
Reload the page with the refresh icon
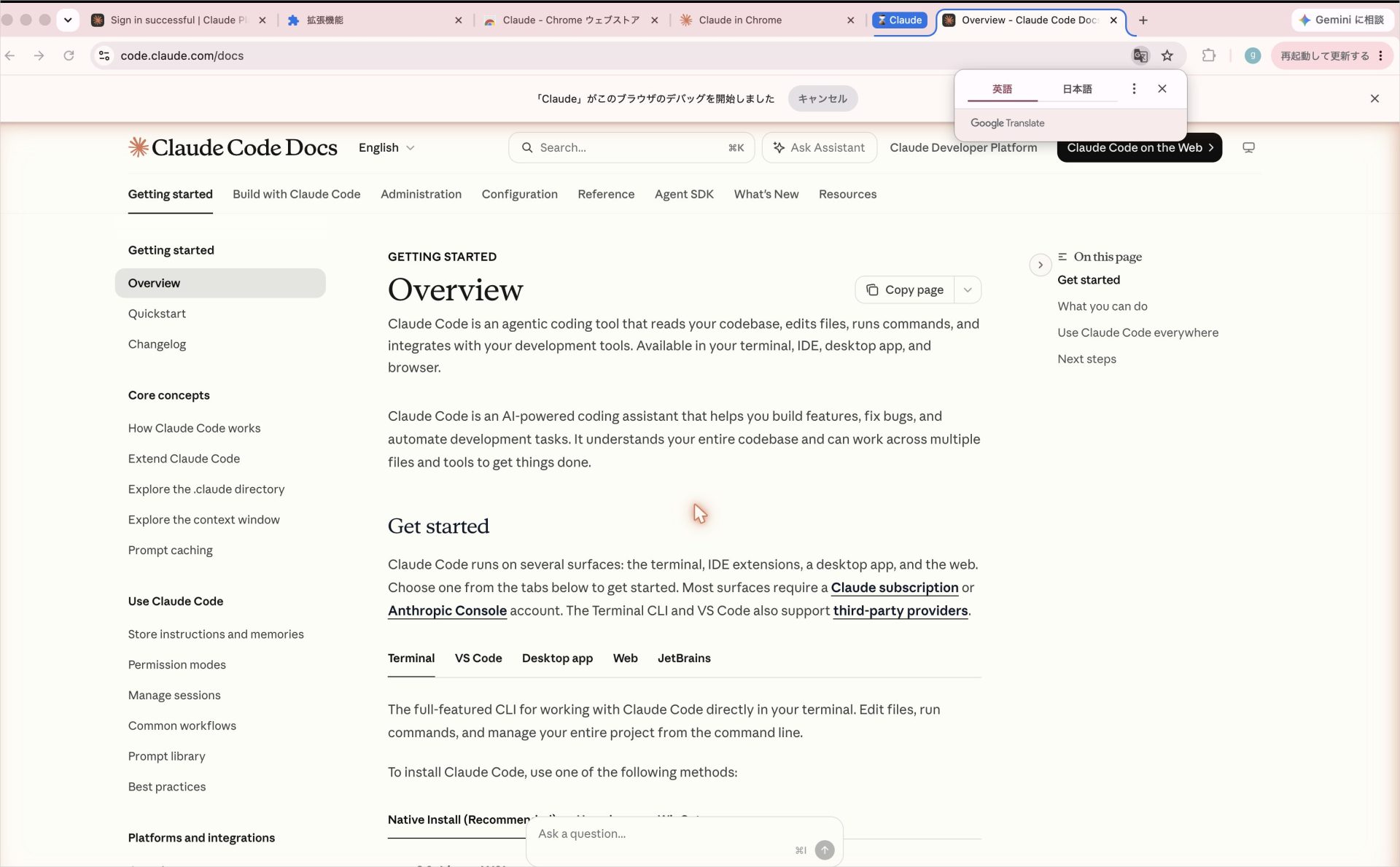coord(69,55)
